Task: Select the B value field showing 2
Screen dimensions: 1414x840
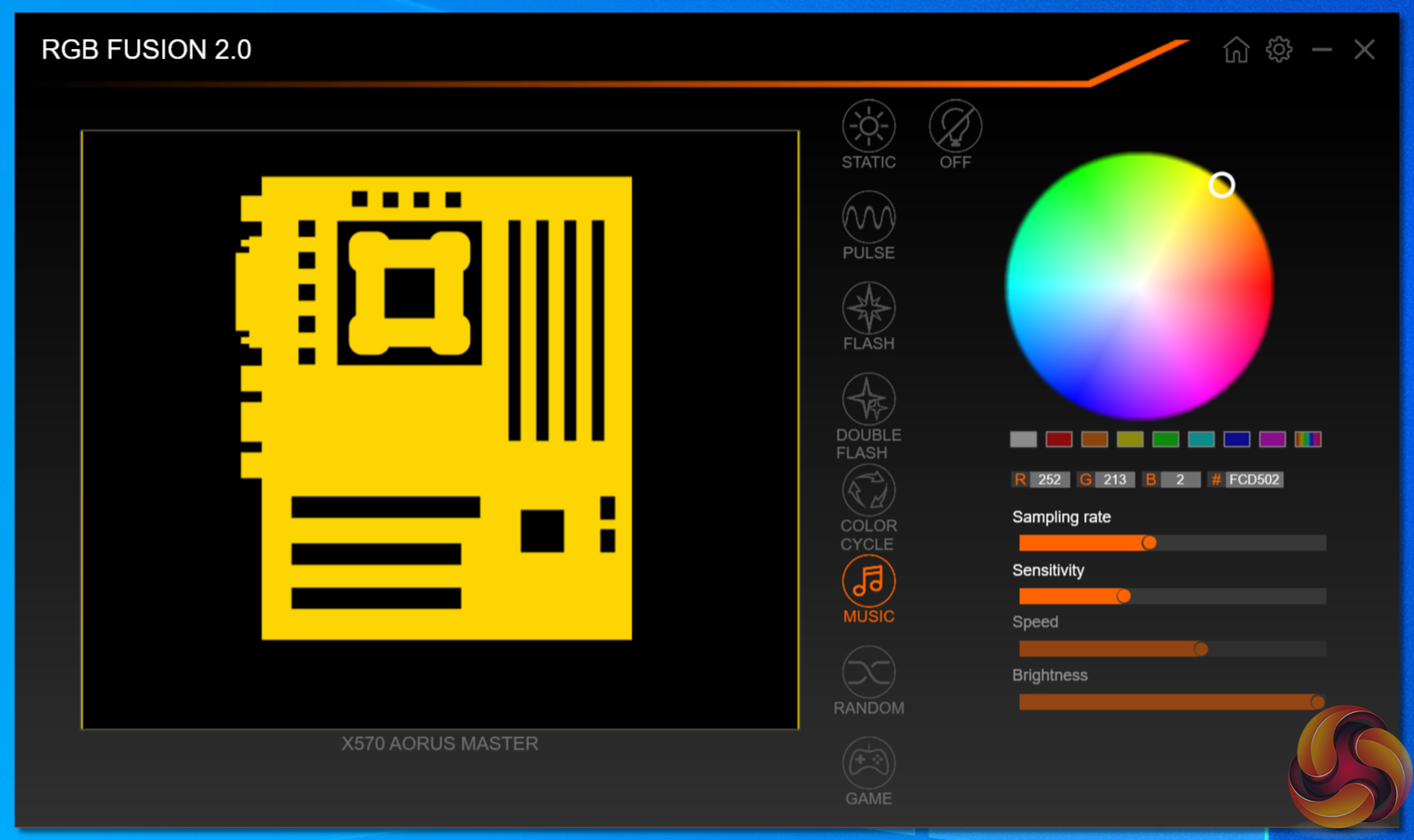Action: [1180, 480]
